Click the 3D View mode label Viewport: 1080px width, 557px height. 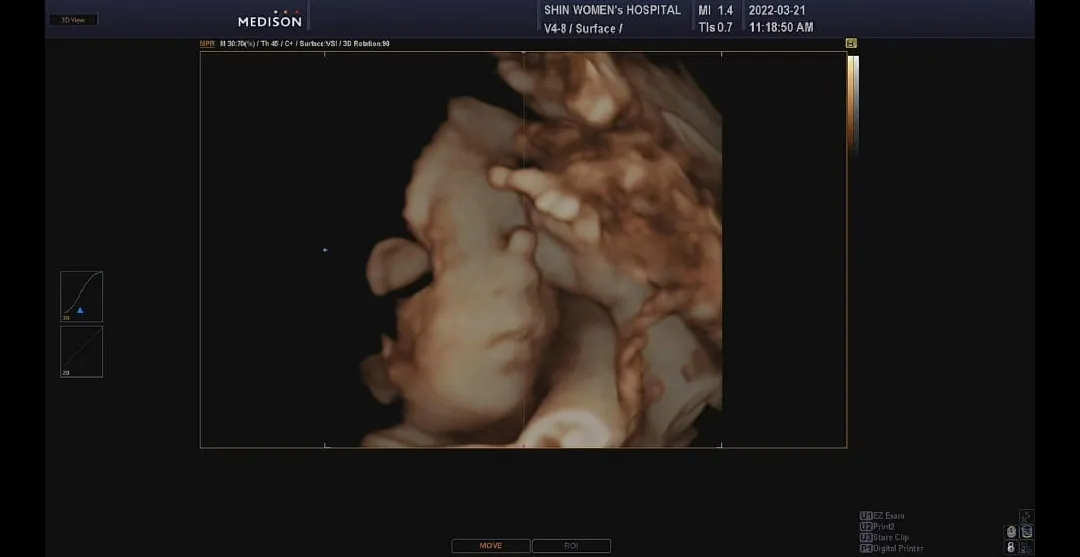click(x=72, y=20)
